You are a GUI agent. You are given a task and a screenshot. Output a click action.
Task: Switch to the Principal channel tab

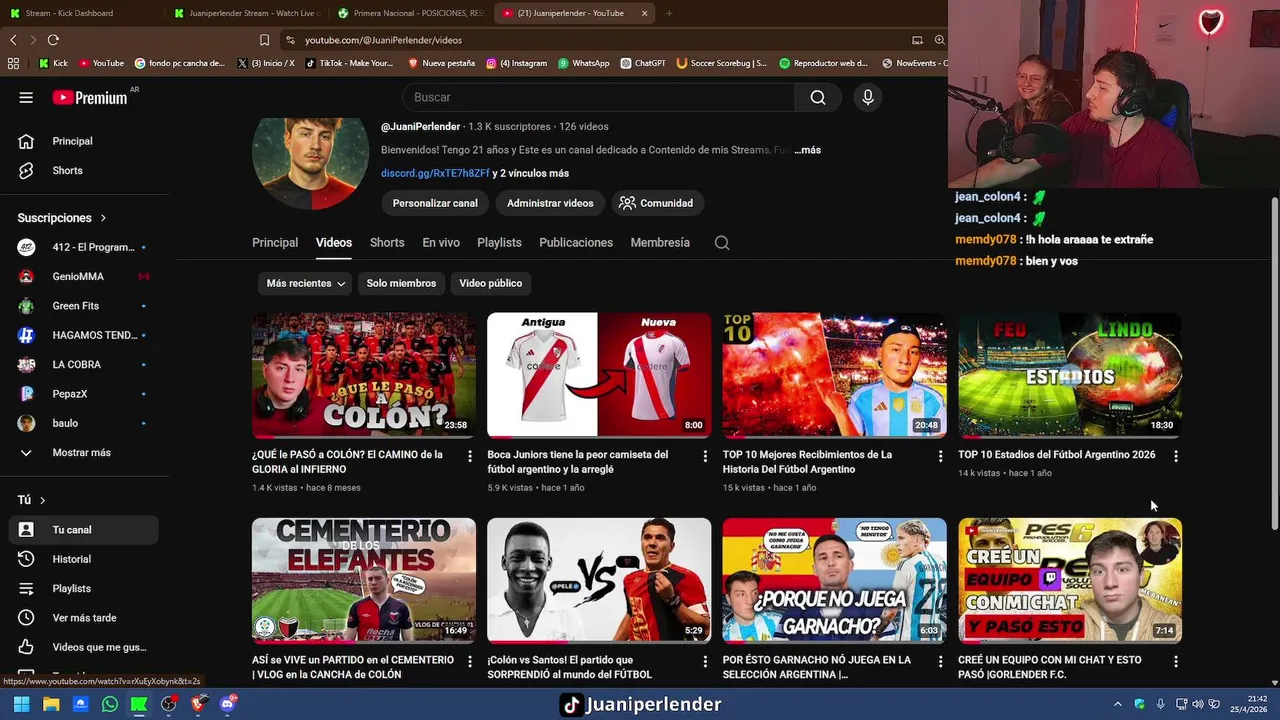pyautogui.click(x=275, y=243)
